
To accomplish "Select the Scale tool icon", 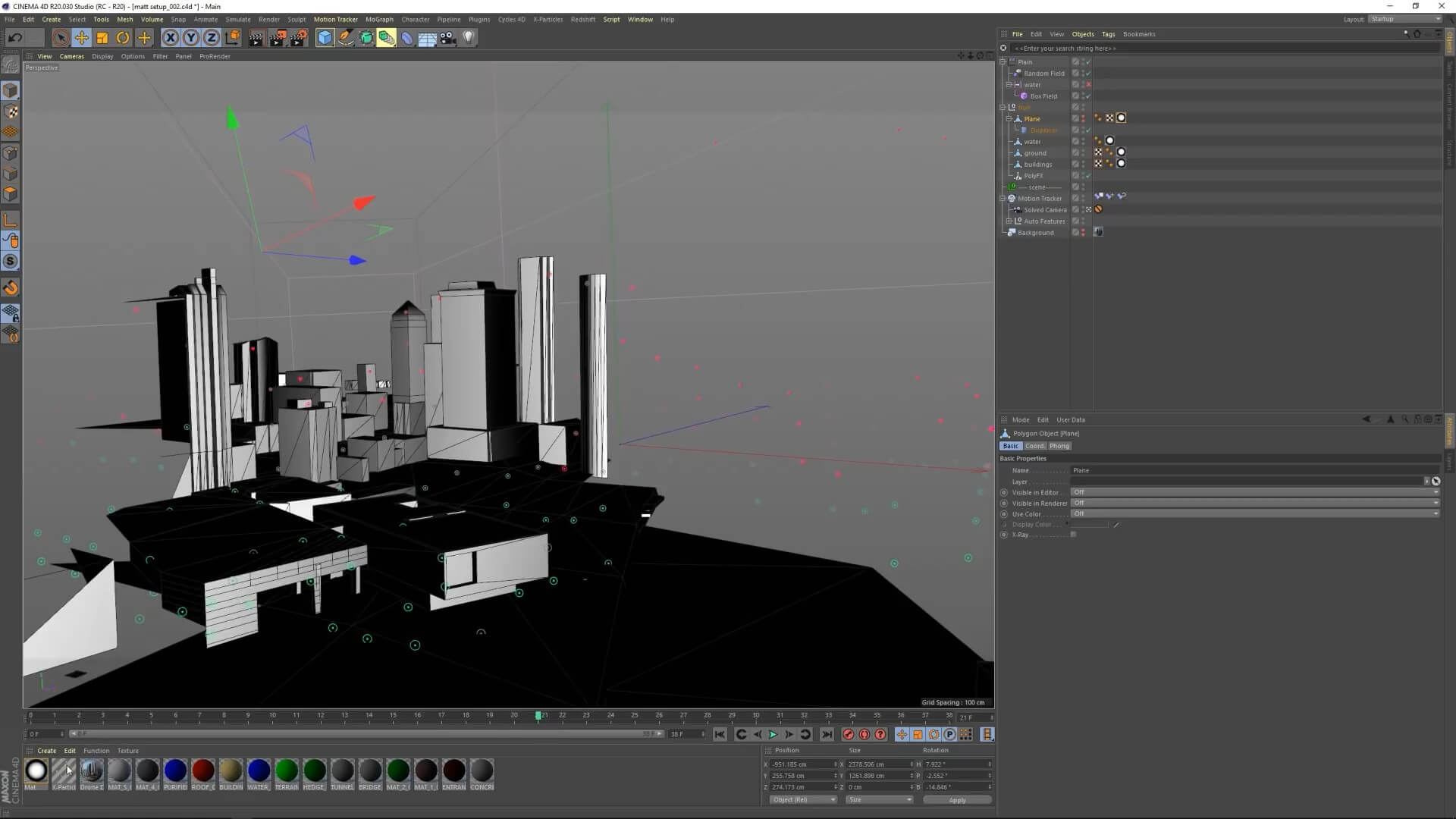I will click(x=102, y=37).
